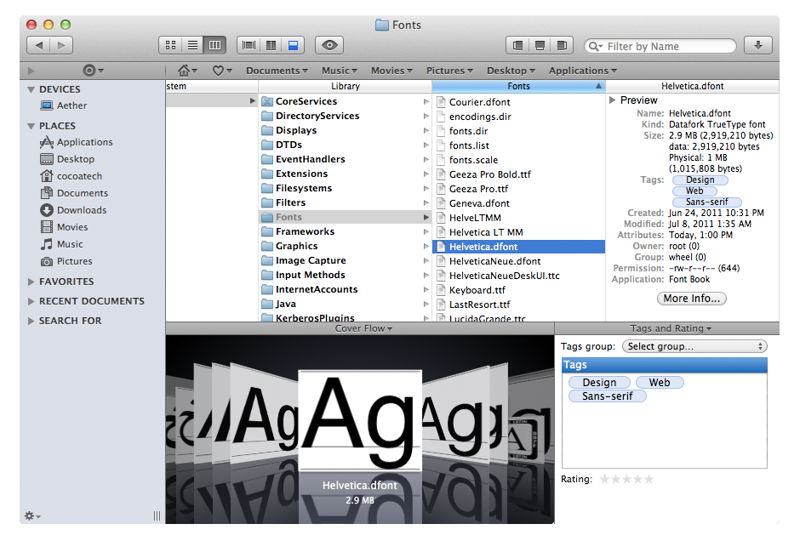This screenshot has height=541, width=800.
Task: Switch to list view in toolbar
Action: tap(192, 45)
